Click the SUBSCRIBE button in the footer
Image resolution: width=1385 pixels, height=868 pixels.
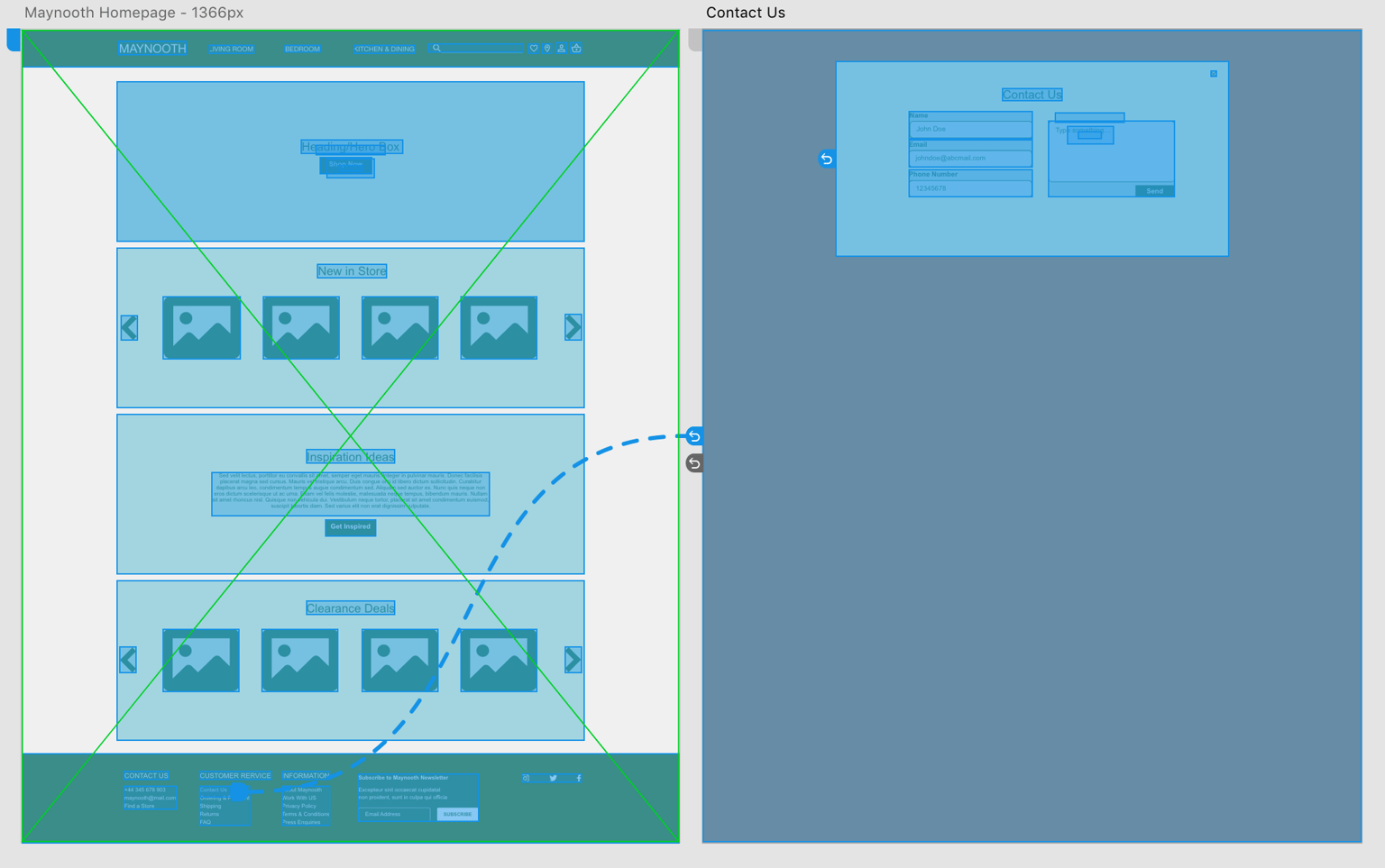tap(457, 814)
